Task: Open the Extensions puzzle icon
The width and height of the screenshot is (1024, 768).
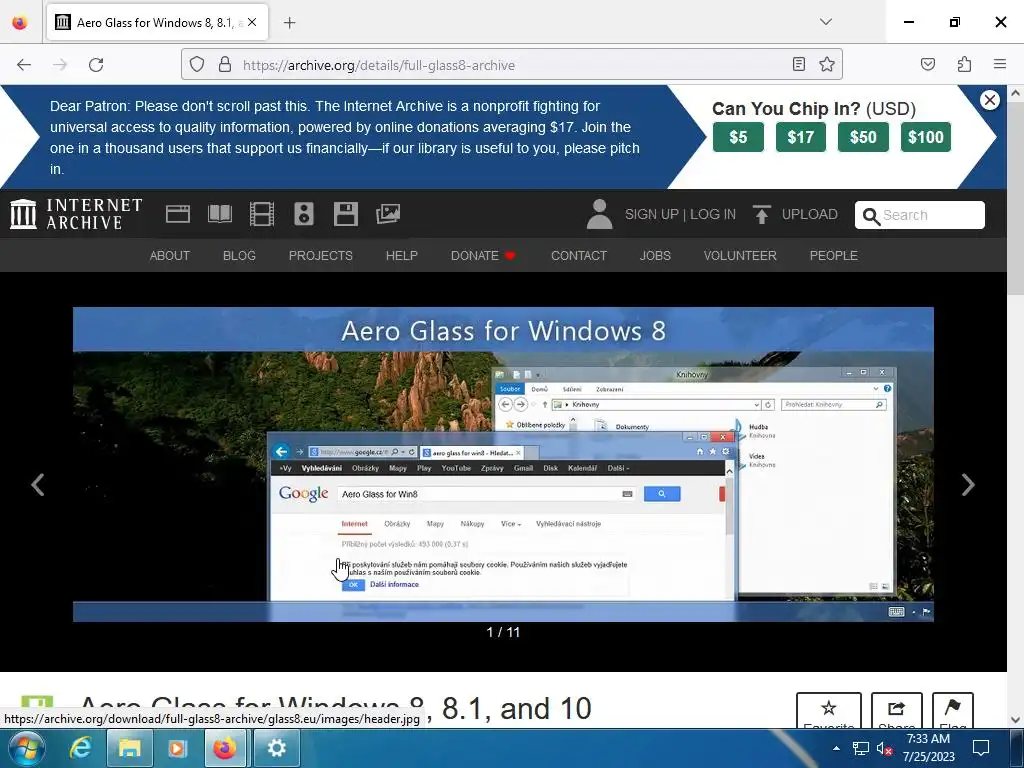Action: click(x=965, y=64)
